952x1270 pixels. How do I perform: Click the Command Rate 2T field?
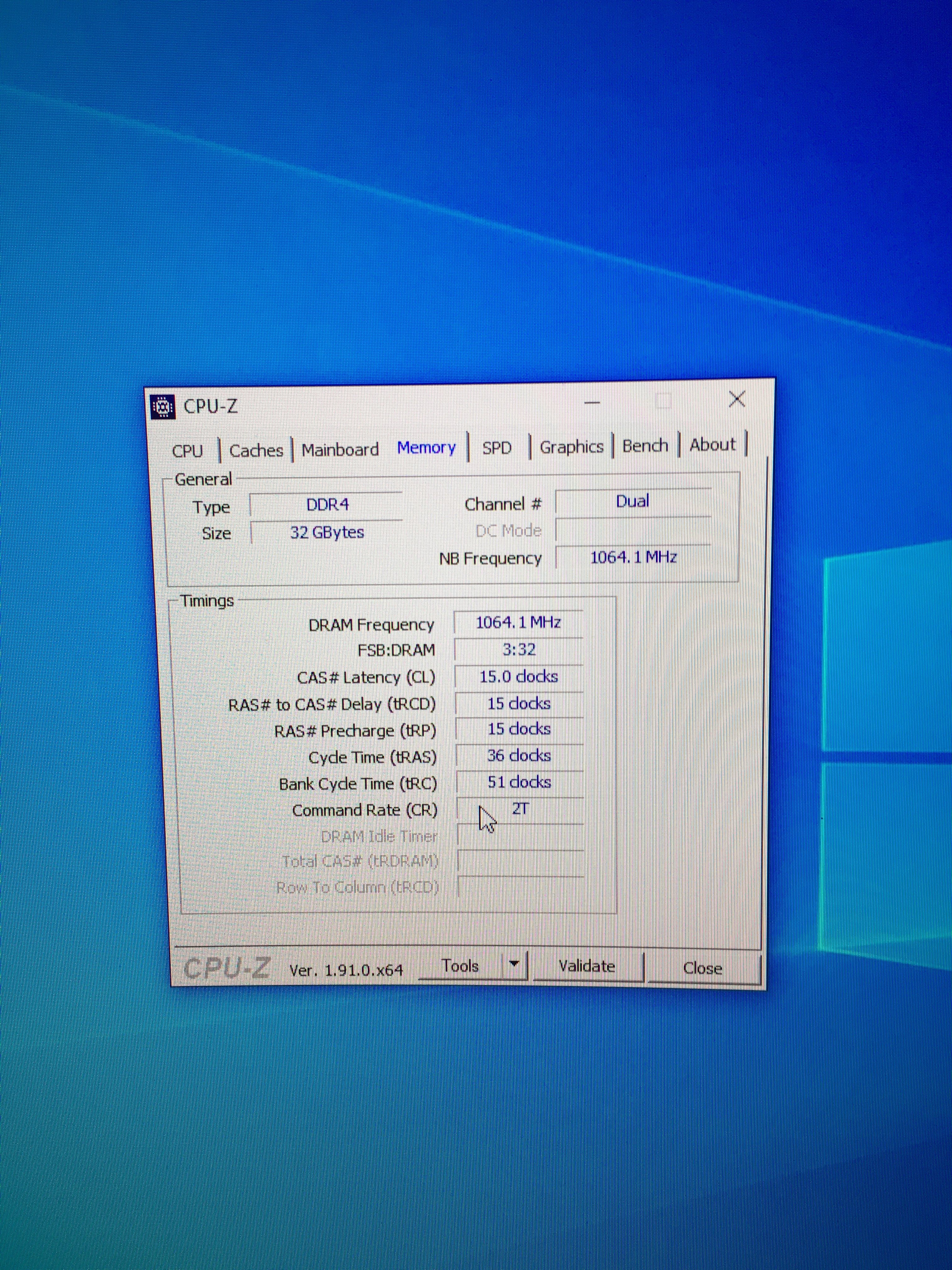click(520, 809)
